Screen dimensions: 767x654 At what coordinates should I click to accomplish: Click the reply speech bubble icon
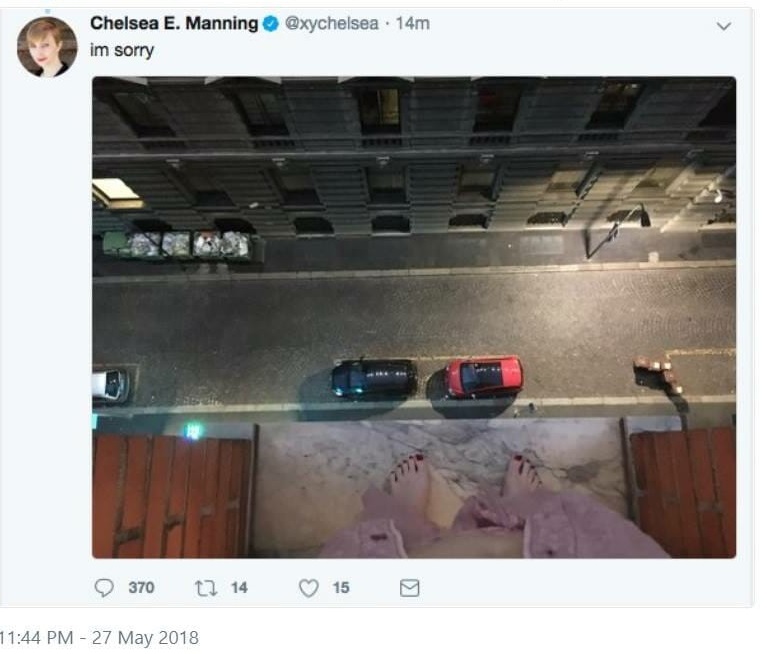[x=104, y=588]
